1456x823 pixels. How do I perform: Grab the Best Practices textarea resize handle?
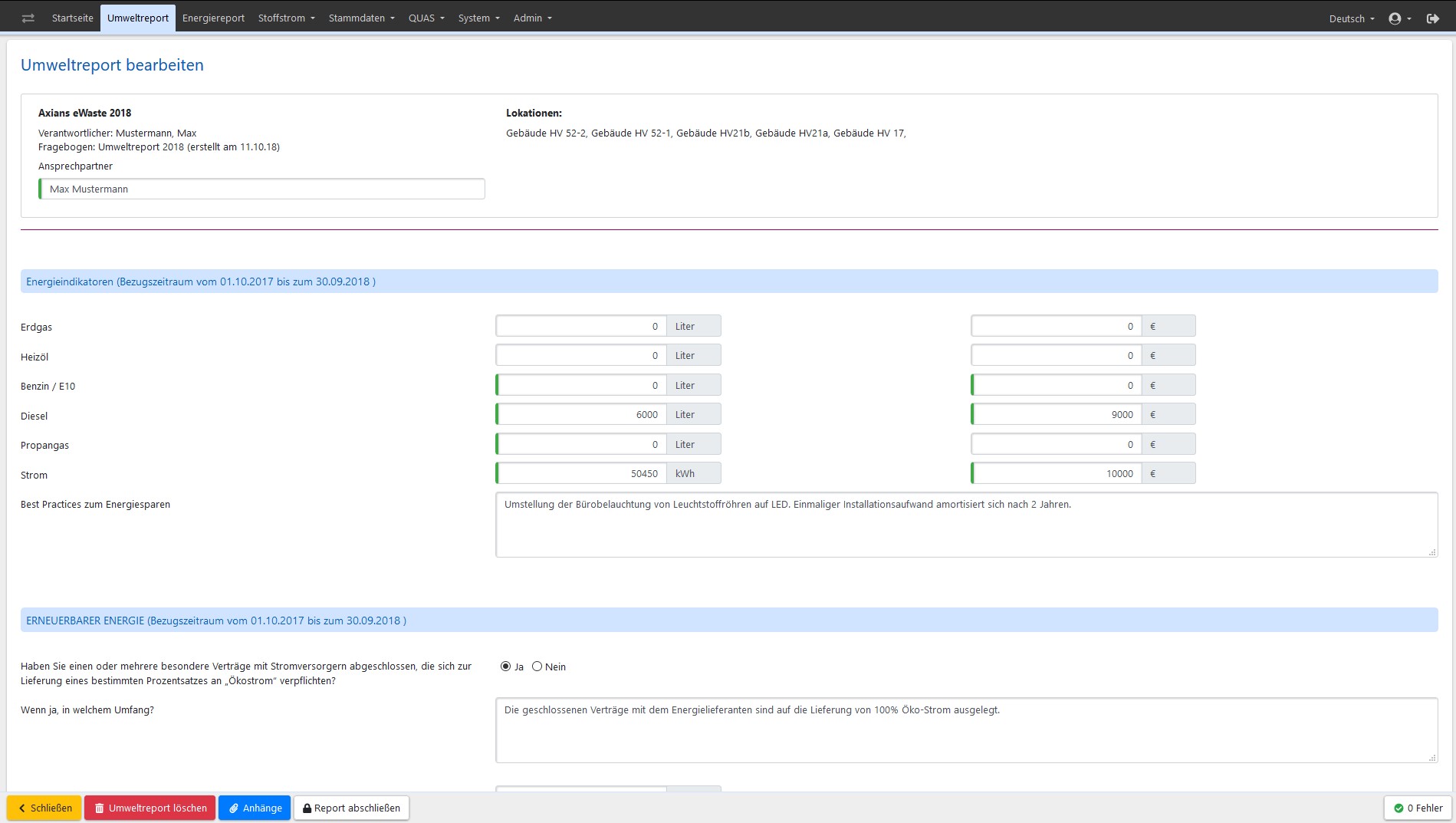[1432, 552]
